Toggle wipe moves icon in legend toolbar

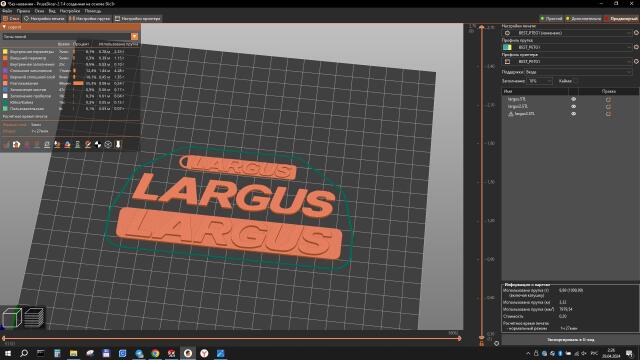pyautogui.click(x=16, y=144)
